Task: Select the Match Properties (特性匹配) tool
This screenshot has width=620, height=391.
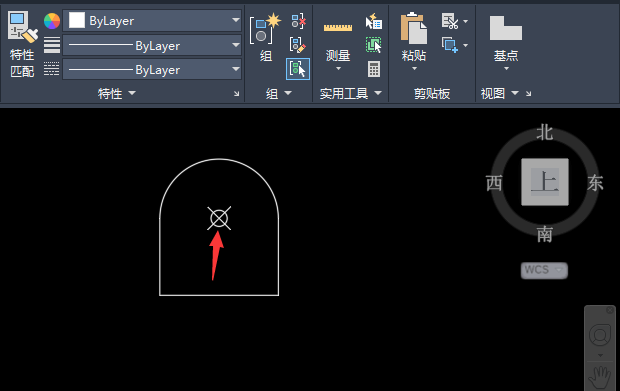Action: pos(22,44)
